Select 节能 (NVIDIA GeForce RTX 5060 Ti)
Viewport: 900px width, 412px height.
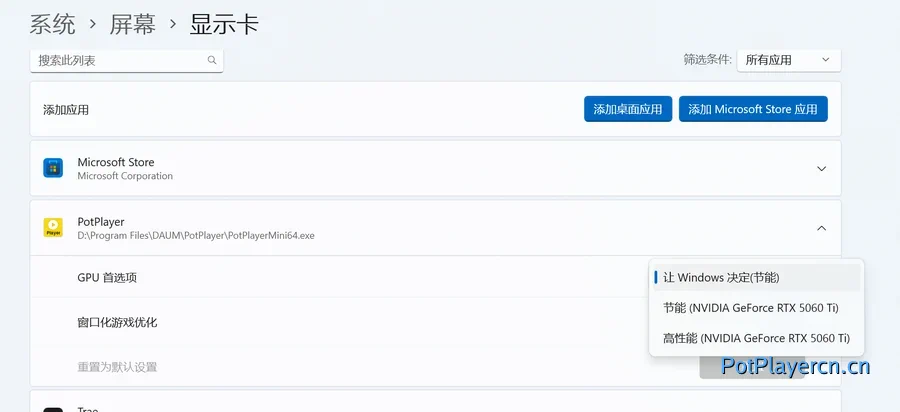click(x=757, y=308)
